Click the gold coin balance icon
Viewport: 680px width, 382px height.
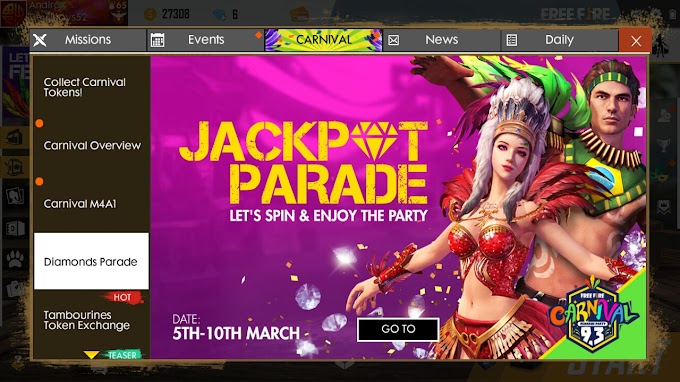pos(150,14)
